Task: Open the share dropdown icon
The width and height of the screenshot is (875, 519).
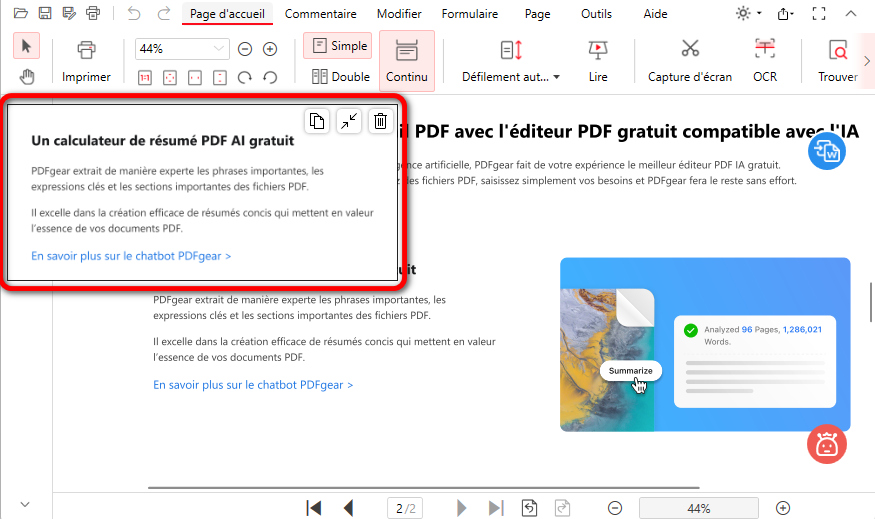Action: [786, 14]
